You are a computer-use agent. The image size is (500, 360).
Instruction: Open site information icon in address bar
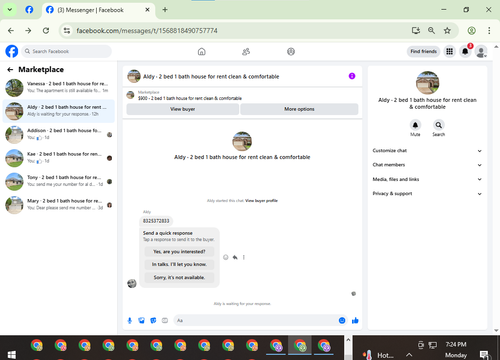coord(67,31)
